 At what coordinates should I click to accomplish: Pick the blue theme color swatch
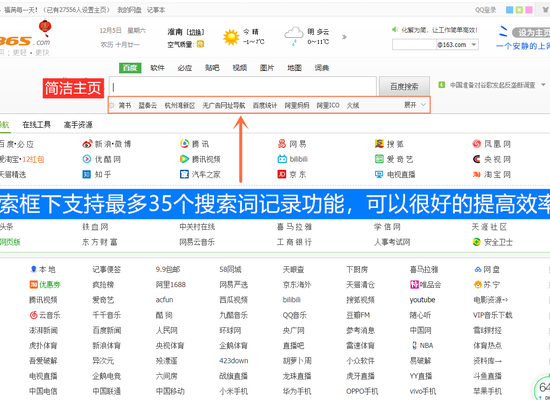tap(510, 10)
